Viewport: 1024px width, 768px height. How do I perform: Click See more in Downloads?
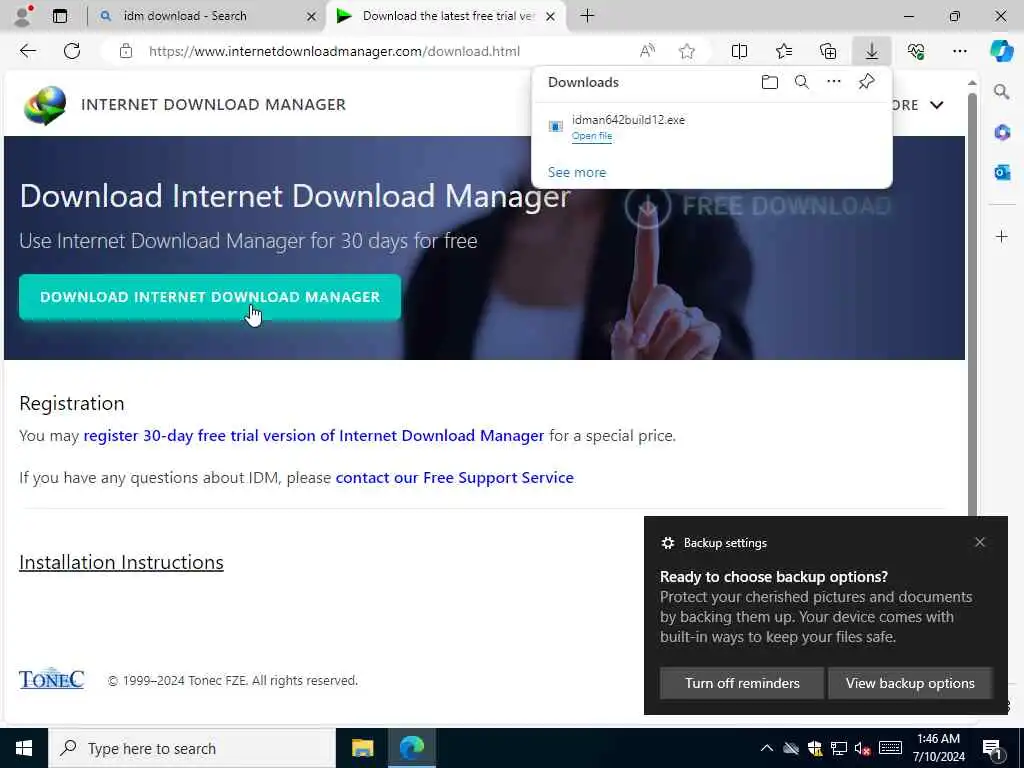(x=577, y=172)
